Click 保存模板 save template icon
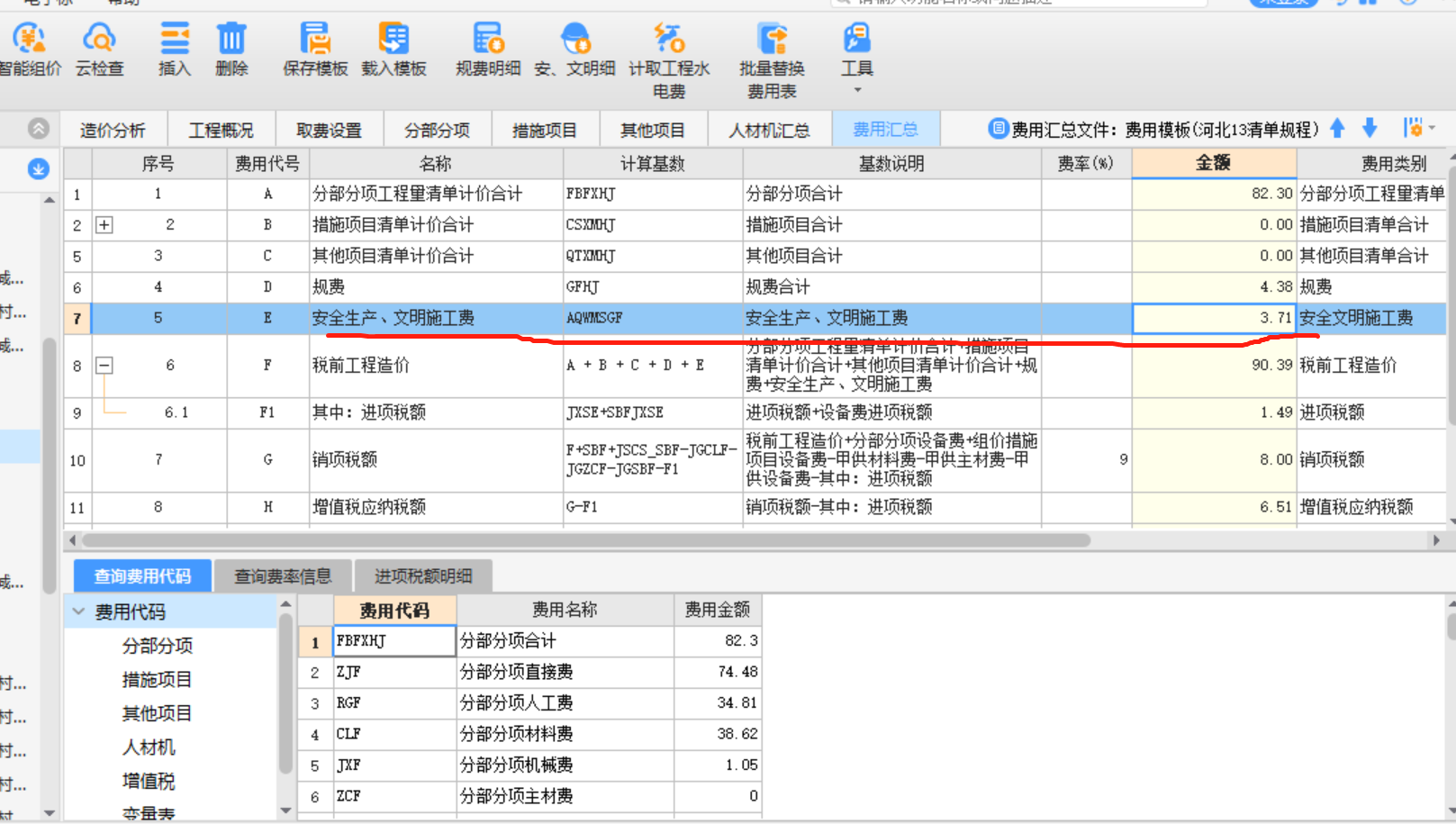Image resolution: width=1456 pixels, height=824 pixels. [315, 50]
